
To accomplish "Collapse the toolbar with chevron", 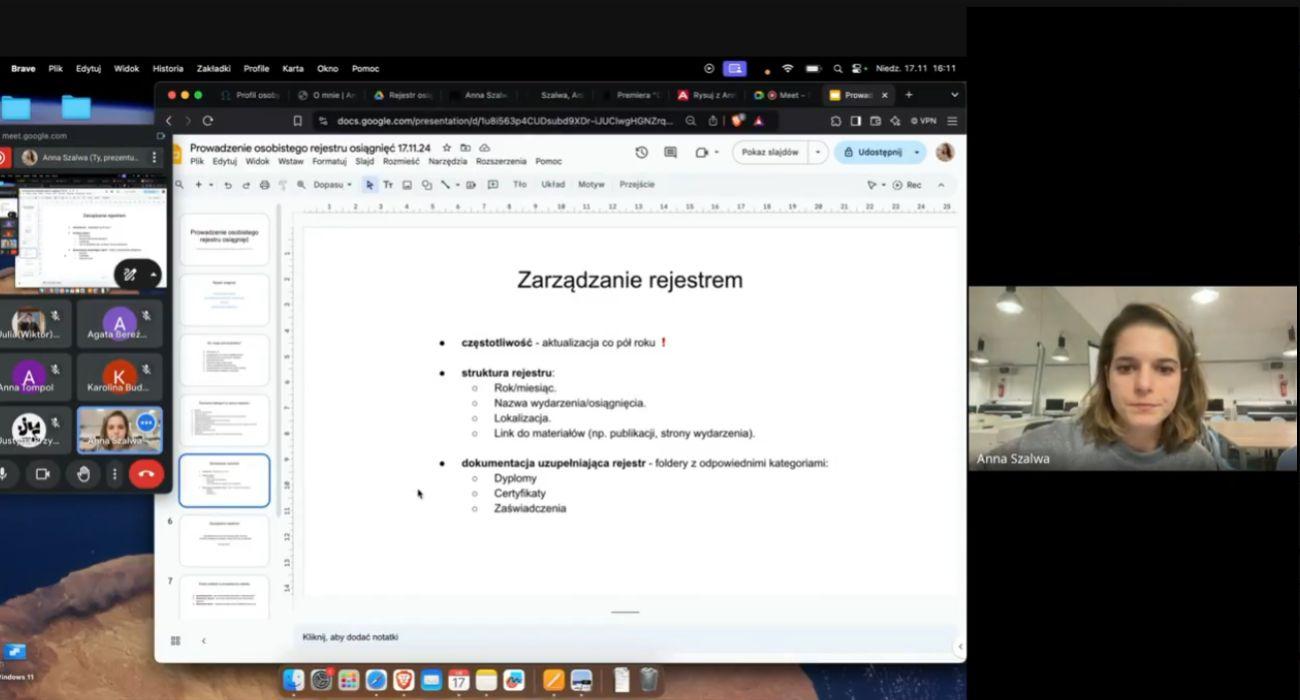I will pyautogui.click(x=941, y=185).
